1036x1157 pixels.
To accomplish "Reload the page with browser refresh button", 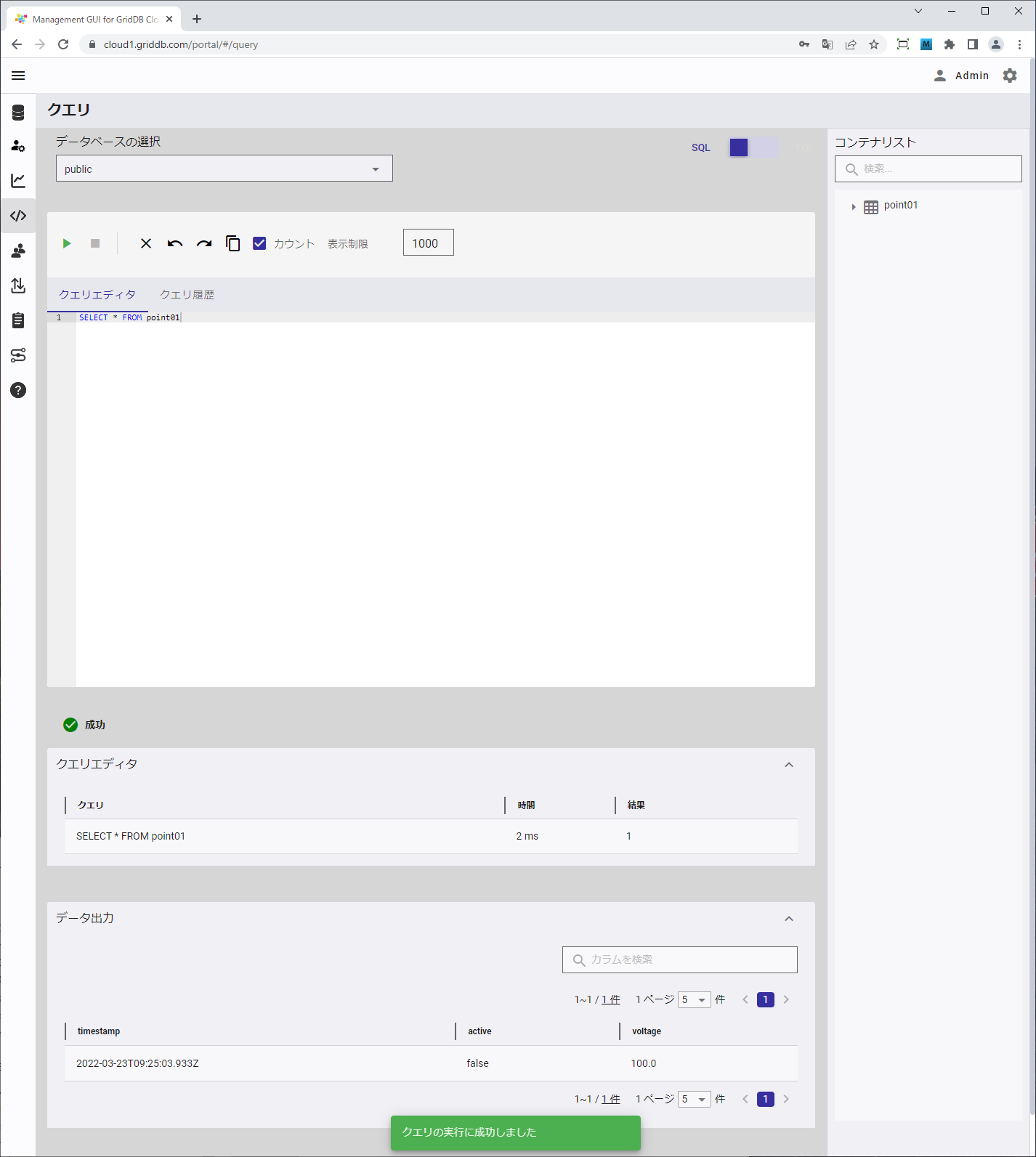I will click(x=63, y=44).
